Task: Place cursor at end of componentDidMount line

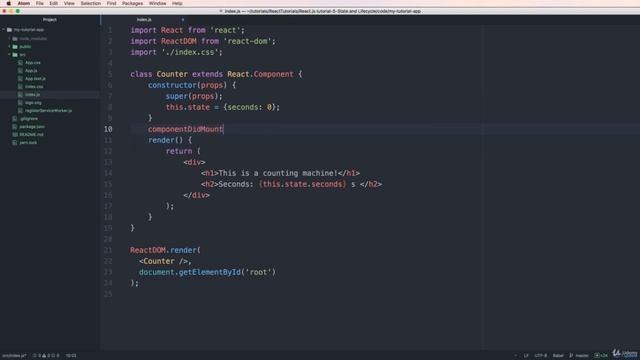Action: 224,129
